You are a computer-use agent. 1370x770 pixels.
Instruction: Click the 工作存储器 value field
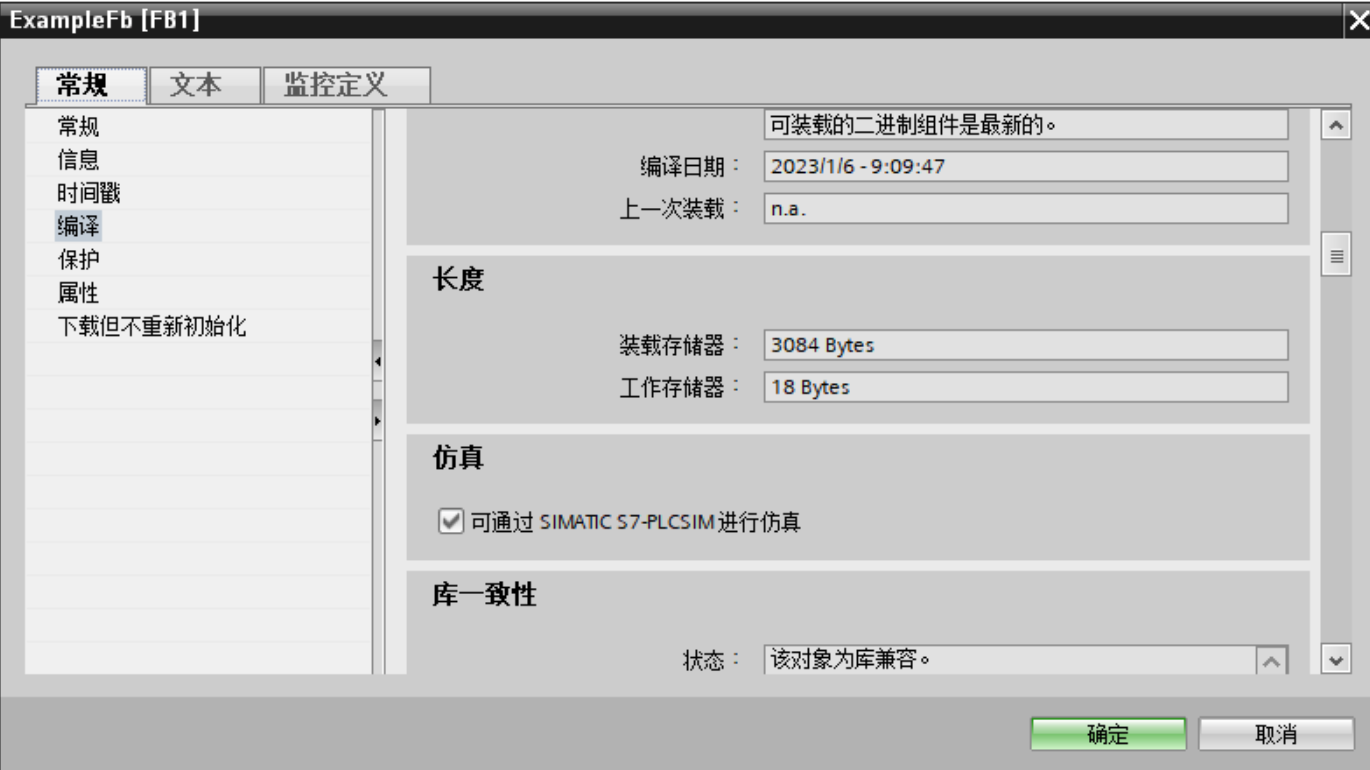pyautogui.click(x=1025, y=387)
